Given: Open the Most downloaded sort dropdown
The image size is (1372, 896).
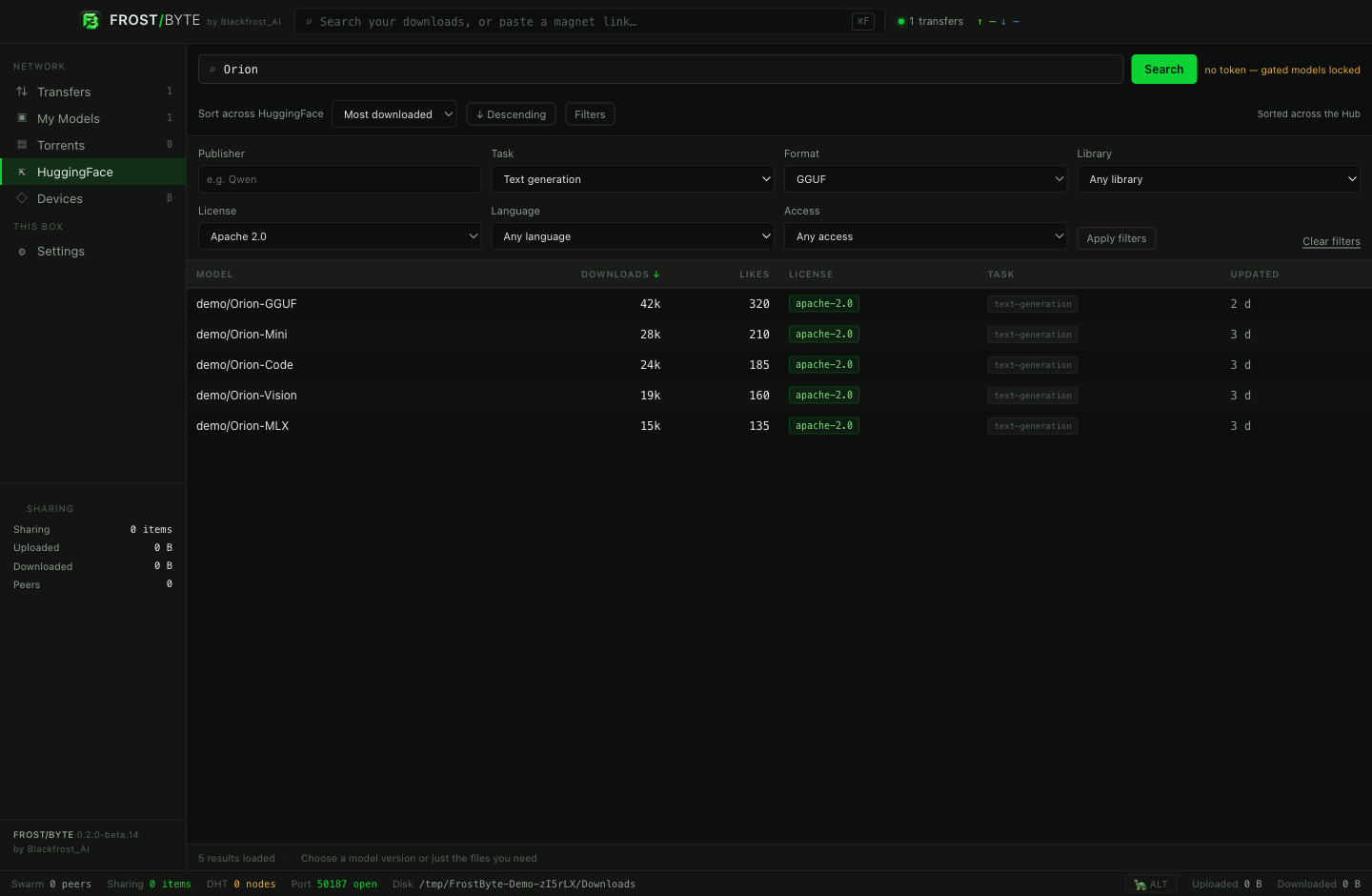Looking at the screenshot, I should (x=394, y=114).
